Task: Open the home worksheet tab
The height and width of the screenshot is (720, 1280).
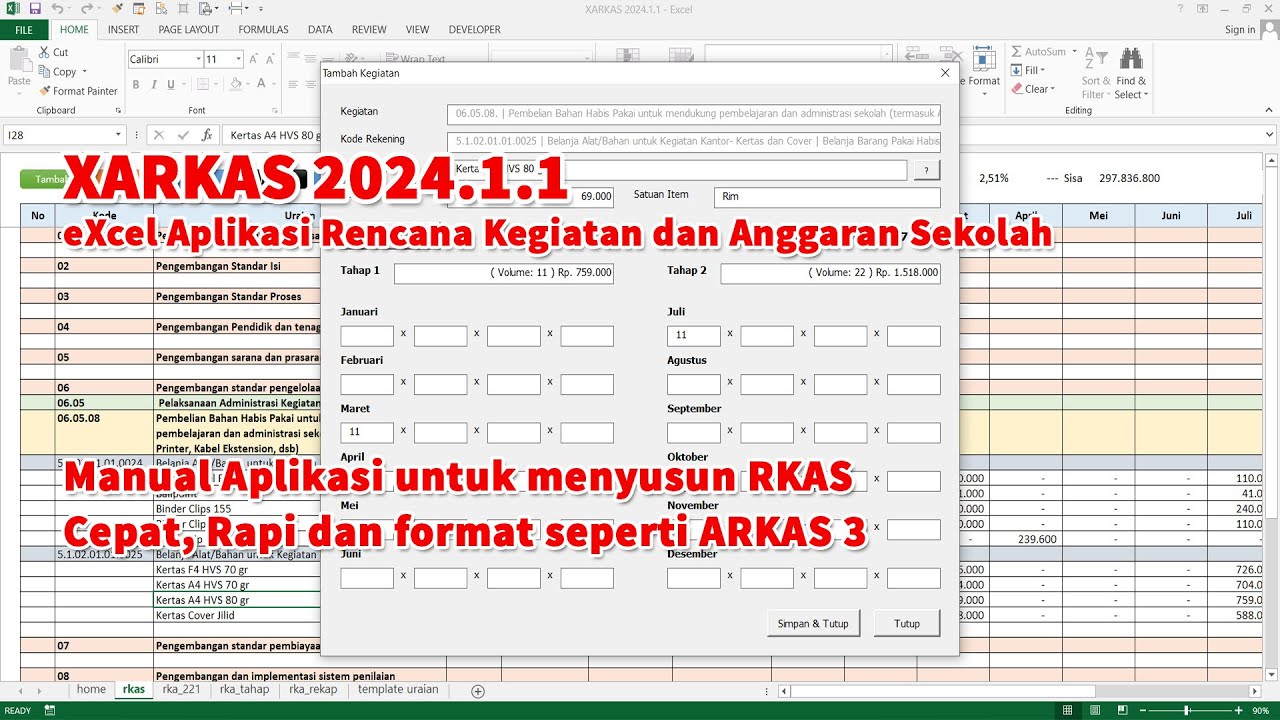Action: 91,690
